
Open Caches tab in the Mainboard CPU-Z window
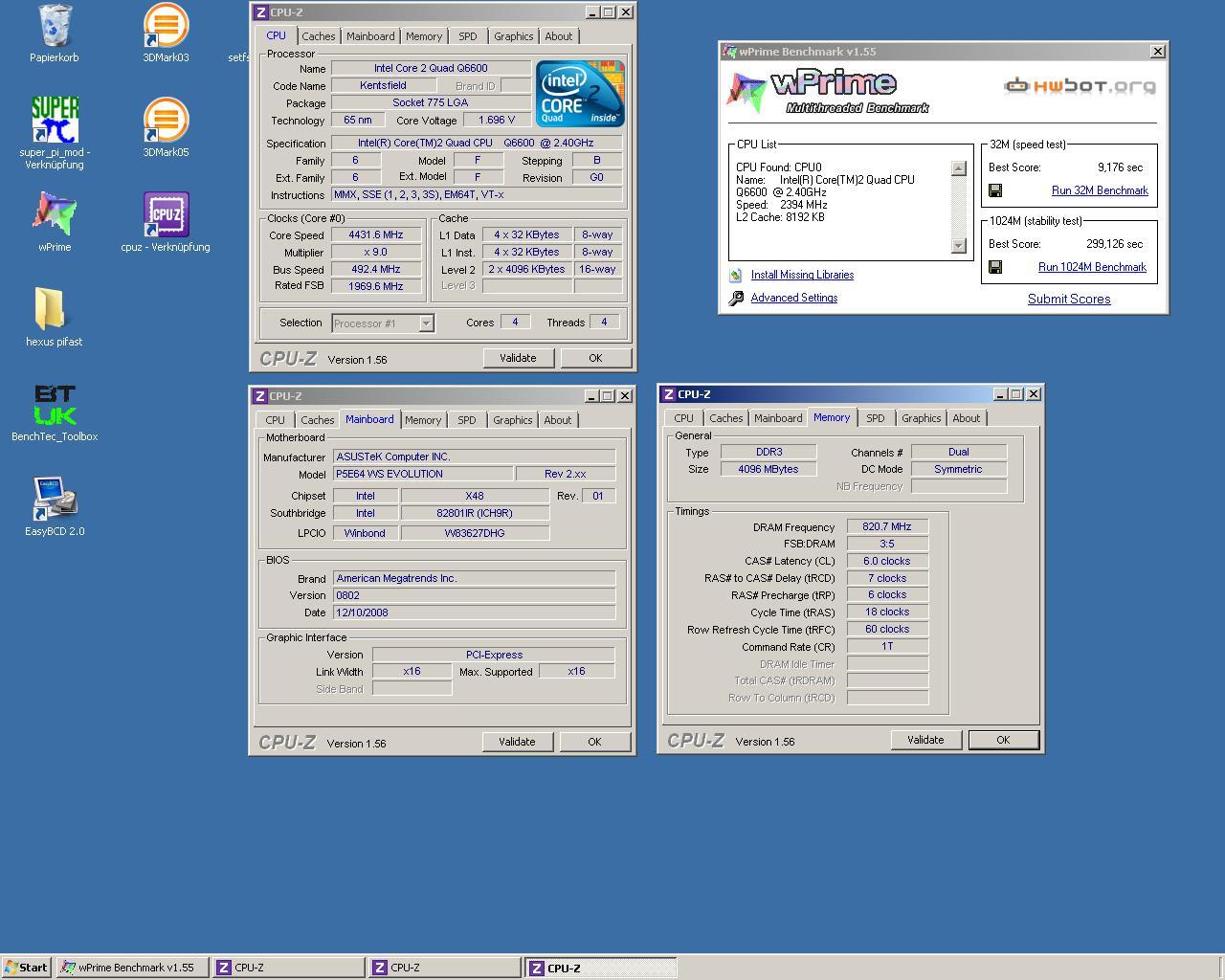click(318, 420)
